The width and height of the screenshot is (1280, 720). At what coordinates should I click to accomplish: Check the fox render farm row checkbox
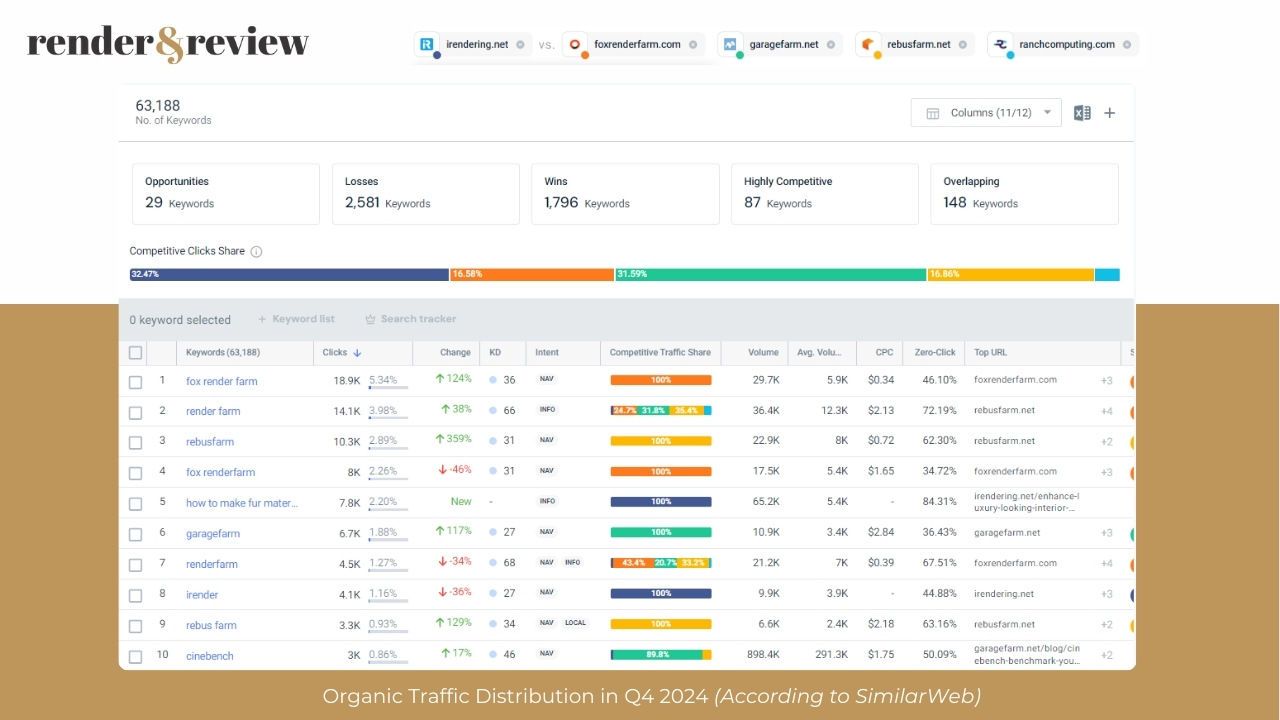[135, 381]
